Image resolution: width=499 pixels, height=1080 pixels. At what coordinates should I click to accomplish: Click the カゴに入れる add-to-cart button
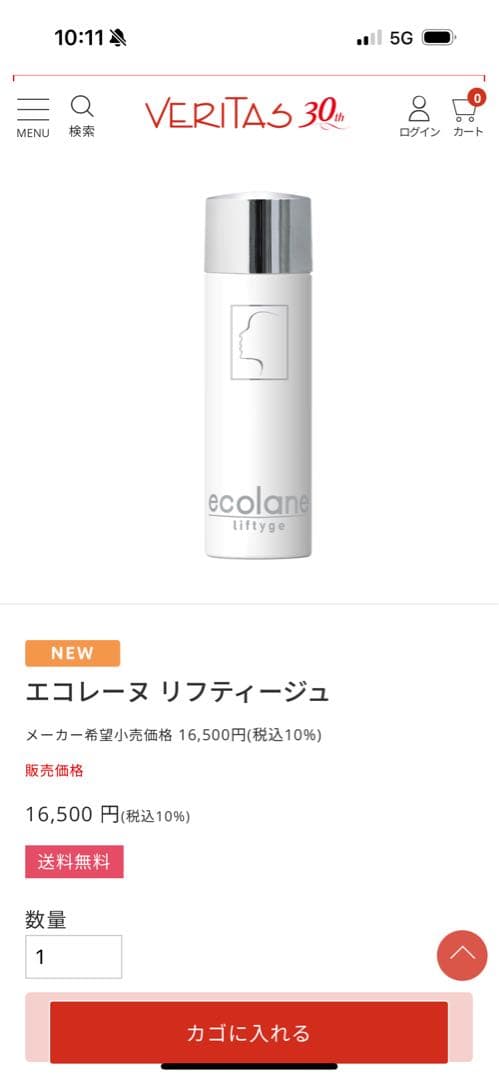pos(249,1032)
